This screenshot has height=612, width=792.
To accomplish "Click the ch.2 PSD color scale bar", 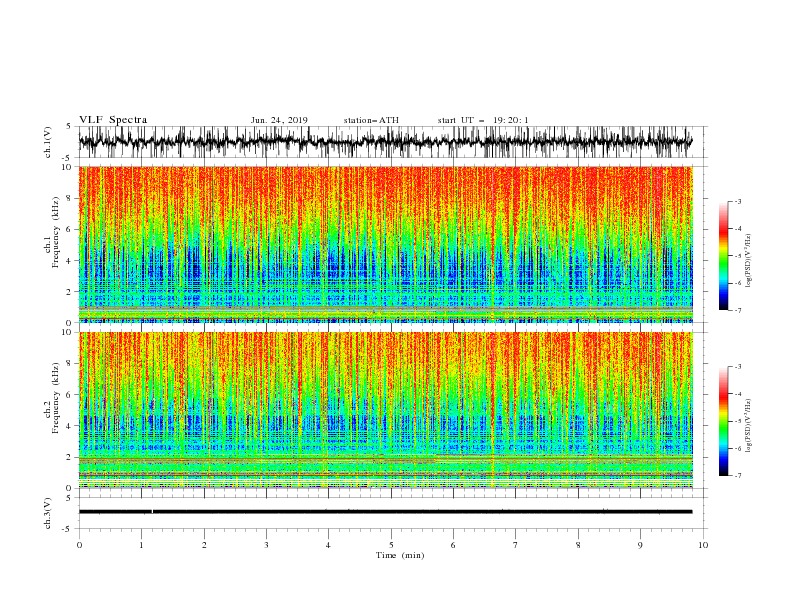I will (x=723, y=421).
